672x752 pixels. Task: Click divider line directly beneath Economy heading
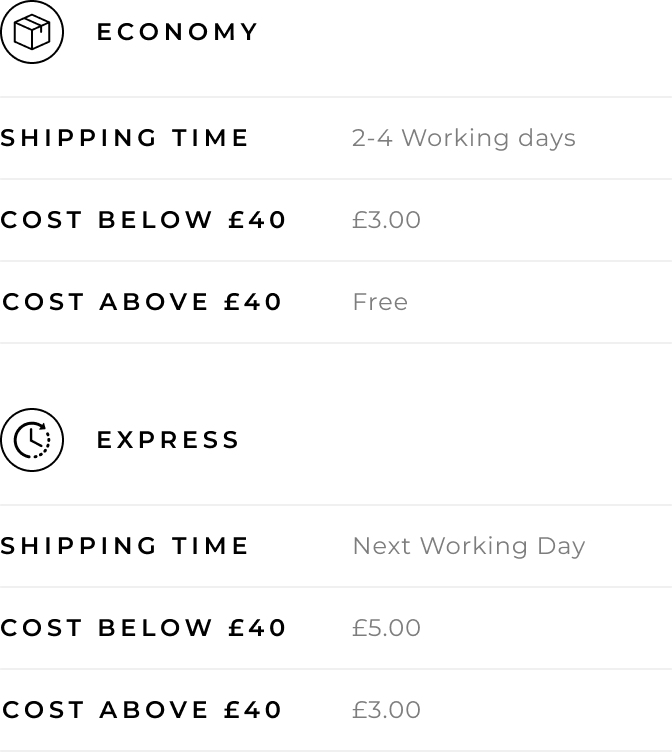336,97
